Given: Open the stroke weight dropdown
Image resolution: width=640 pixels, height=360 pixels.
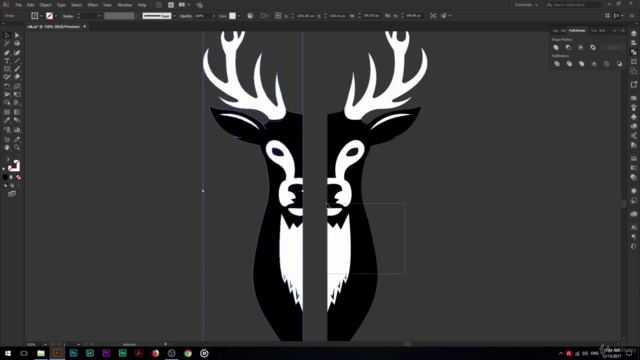Looking at the screenshot, I should [x=99, y=16].
